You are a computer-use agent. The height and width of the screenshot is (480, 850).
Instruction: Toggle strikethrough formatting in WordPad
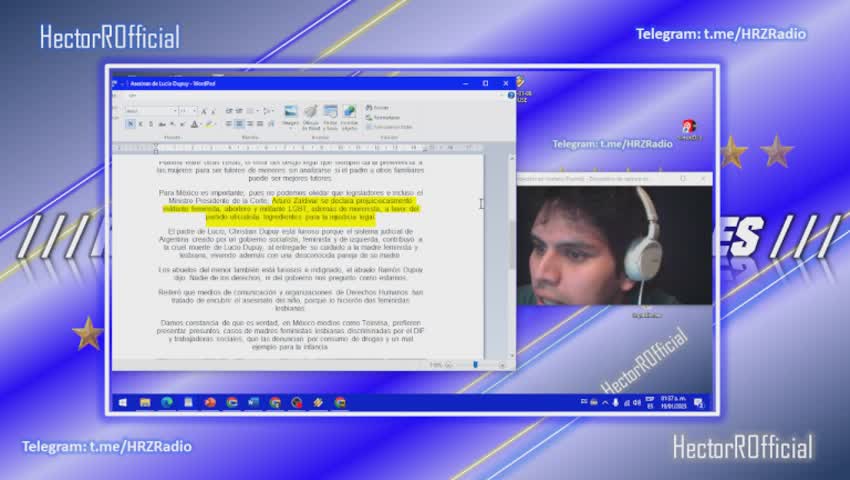pyautogui.click(x=162, y=124)
